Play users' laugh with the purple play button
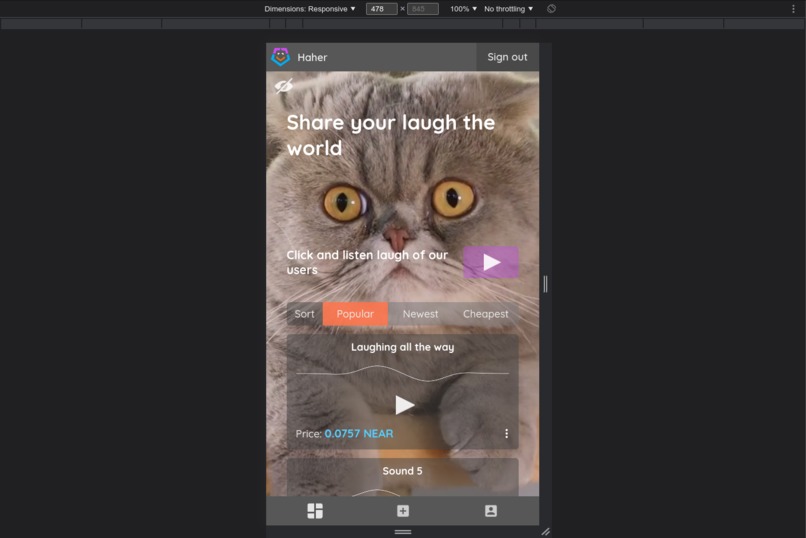The height and width of the screenshot is (538, 806). 491,262
